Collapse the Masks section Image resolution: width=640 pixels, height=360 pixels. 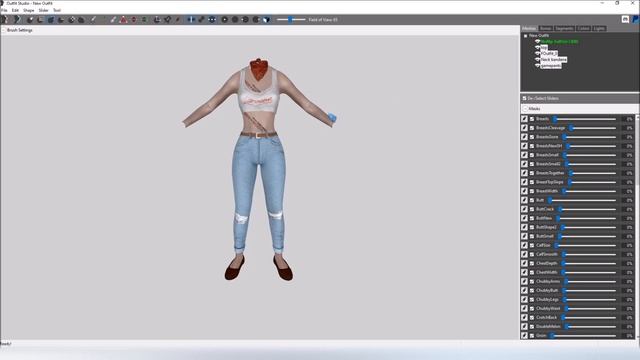[x=525, y=109]
